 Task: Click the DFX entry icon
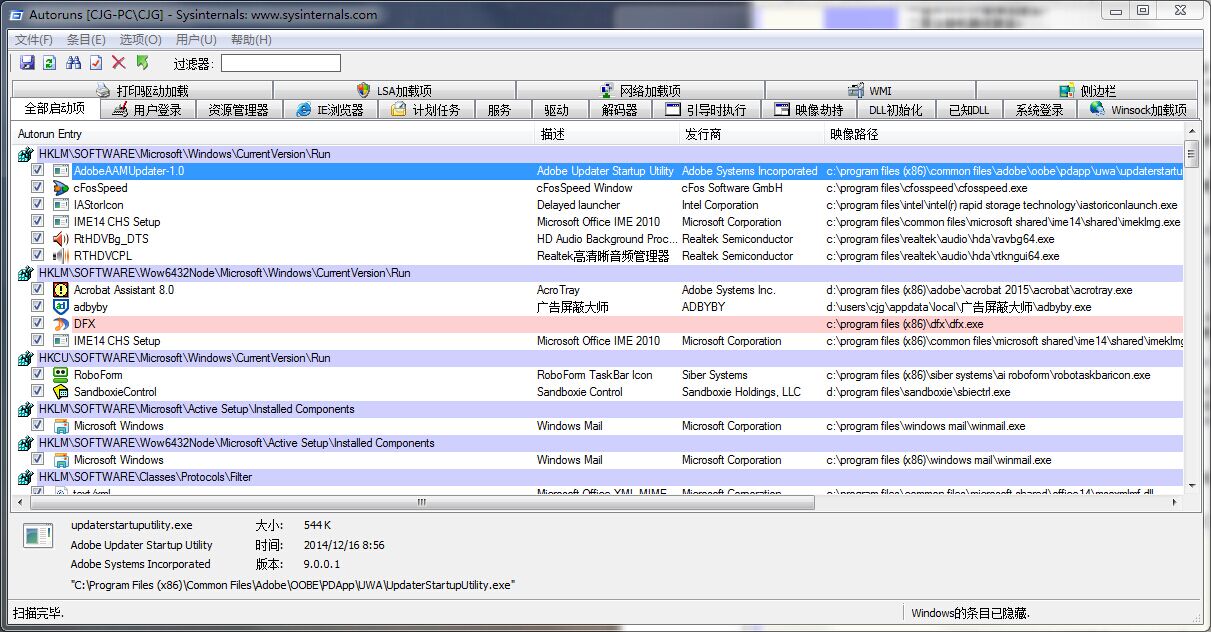(61, 324)
